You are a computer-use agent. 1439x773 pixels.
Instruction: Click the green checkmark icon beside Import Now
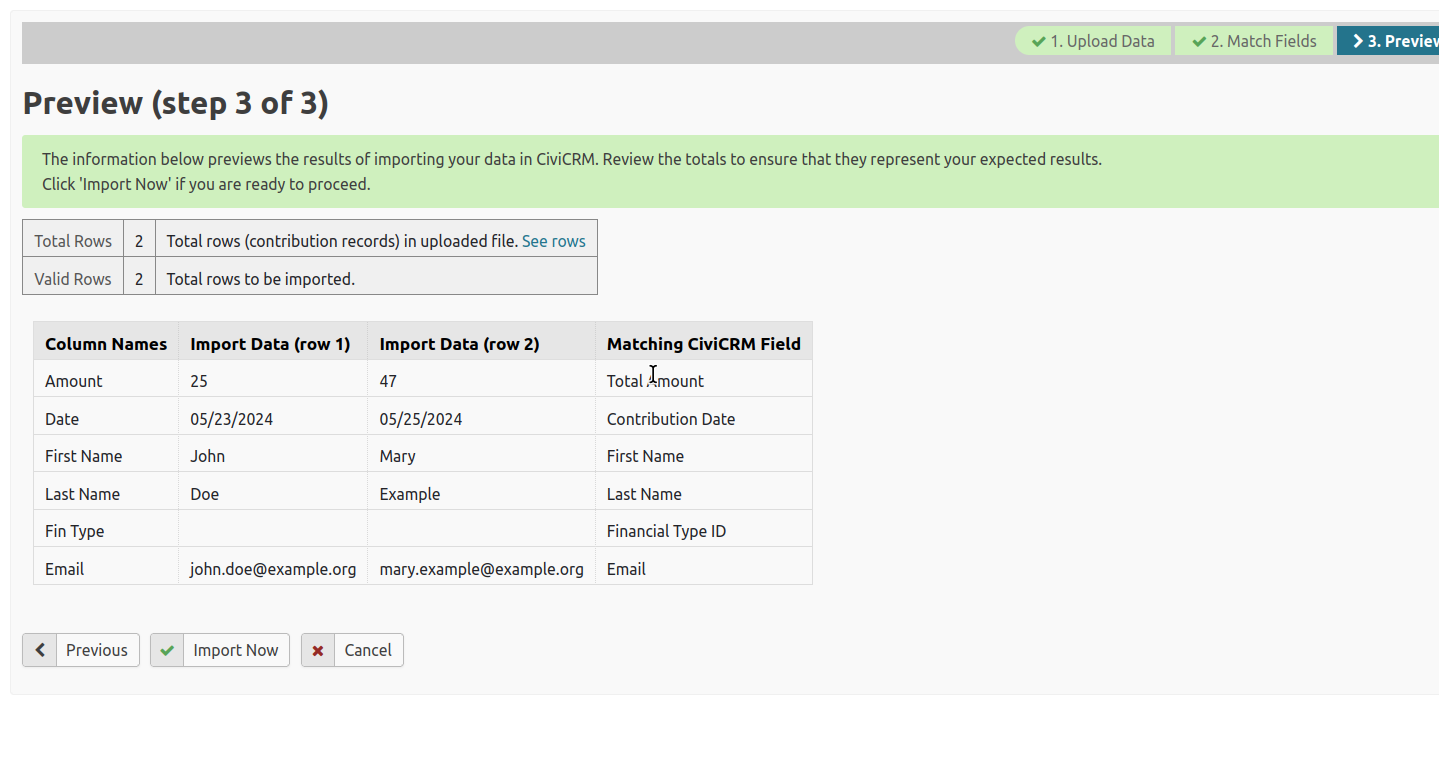168,650
